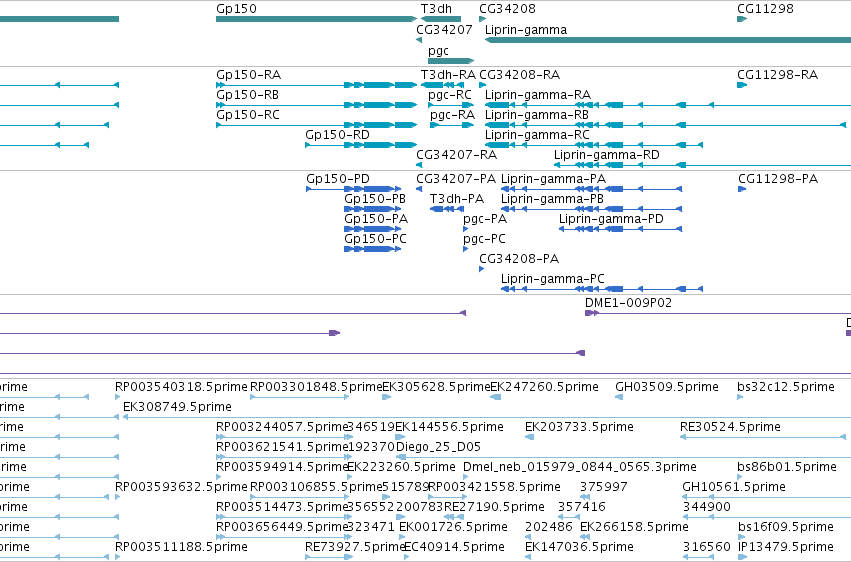The width and height of the screenshot is (851, 562).
Task: Click the T3dh gene label
Action: (436, 9)
